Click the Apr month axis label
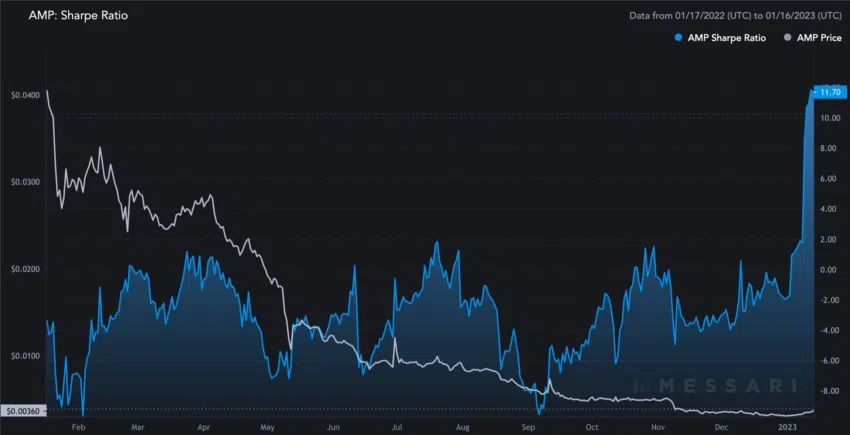This screenshot has height=435, width=850. click(x=203, y=427)
